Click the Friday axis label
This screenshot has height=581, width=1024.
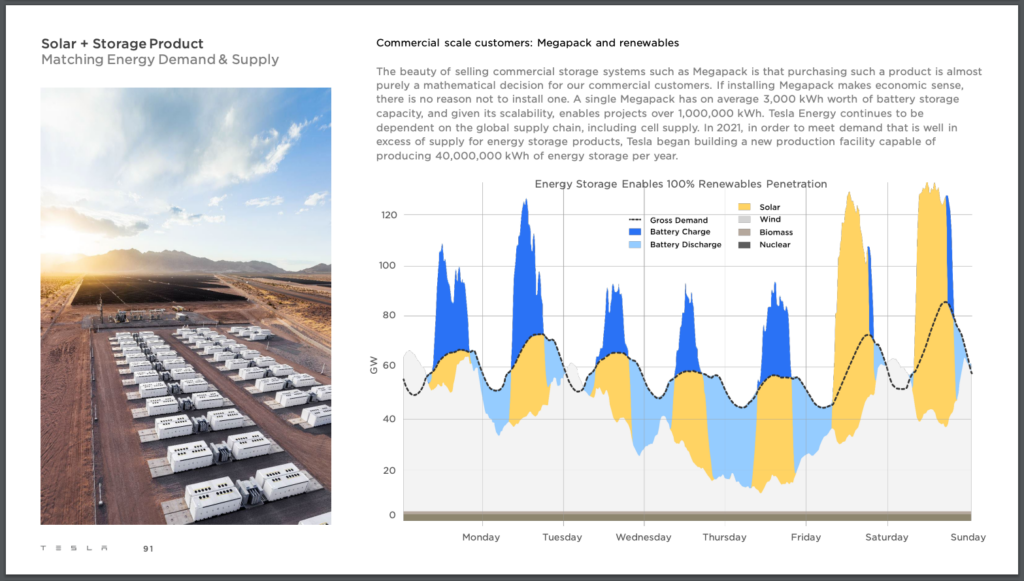[806, 537]
